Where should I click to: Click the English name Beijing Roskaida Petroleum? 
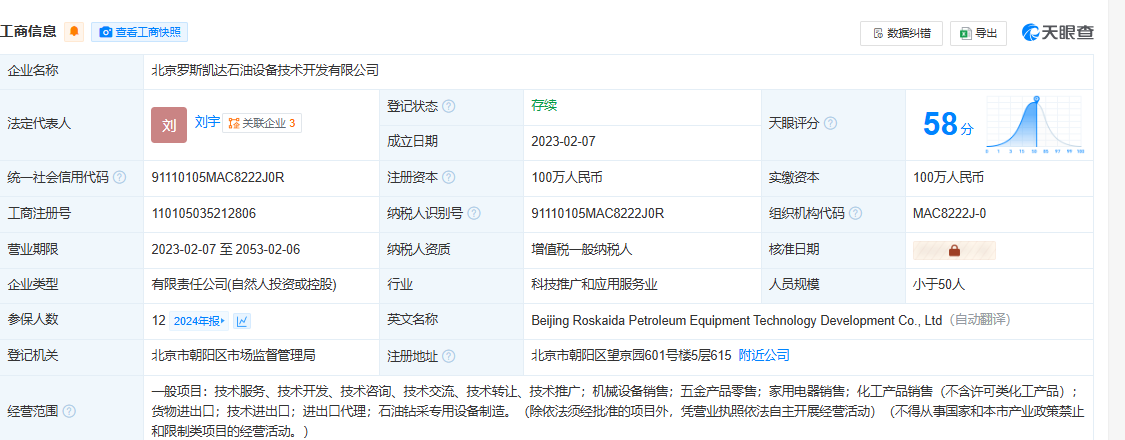737,320
